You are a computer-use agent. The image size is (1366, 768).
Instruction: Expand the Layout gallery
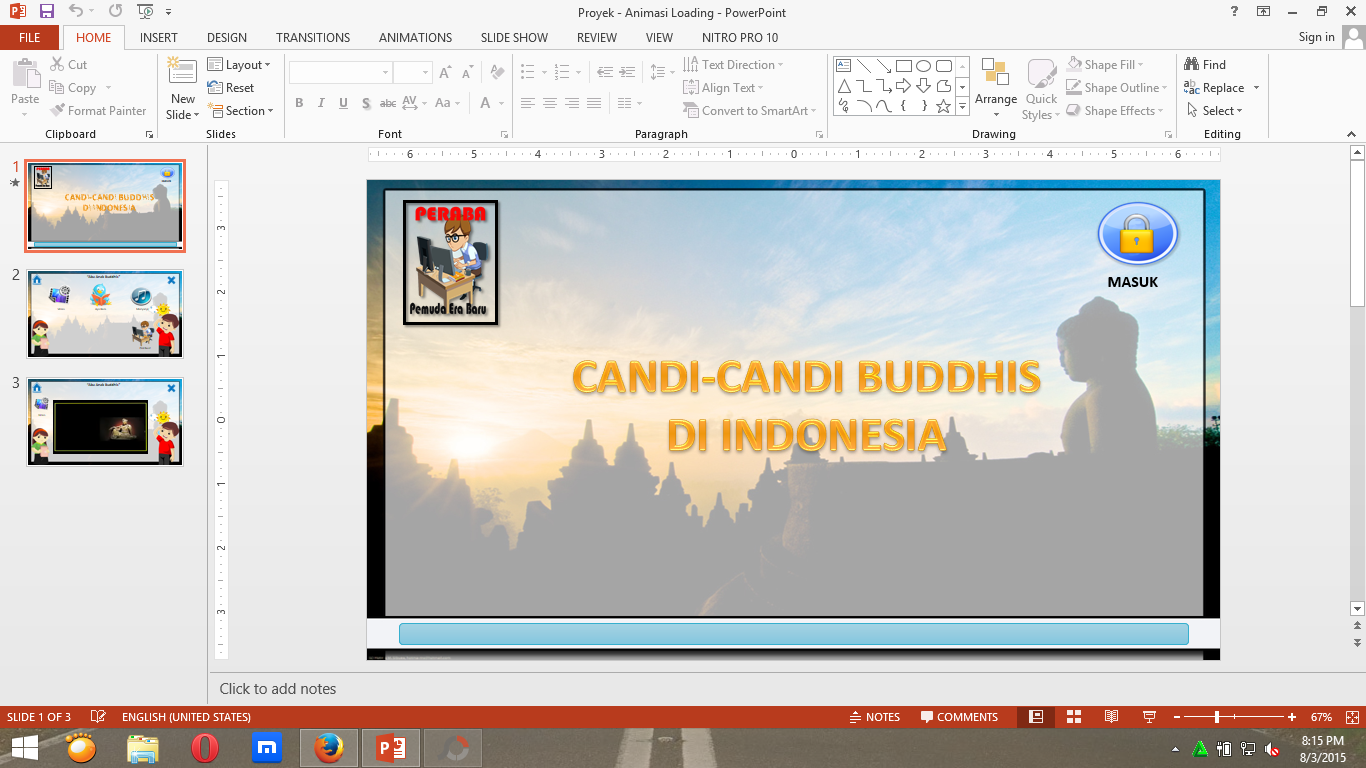click(x=240, y=64)
